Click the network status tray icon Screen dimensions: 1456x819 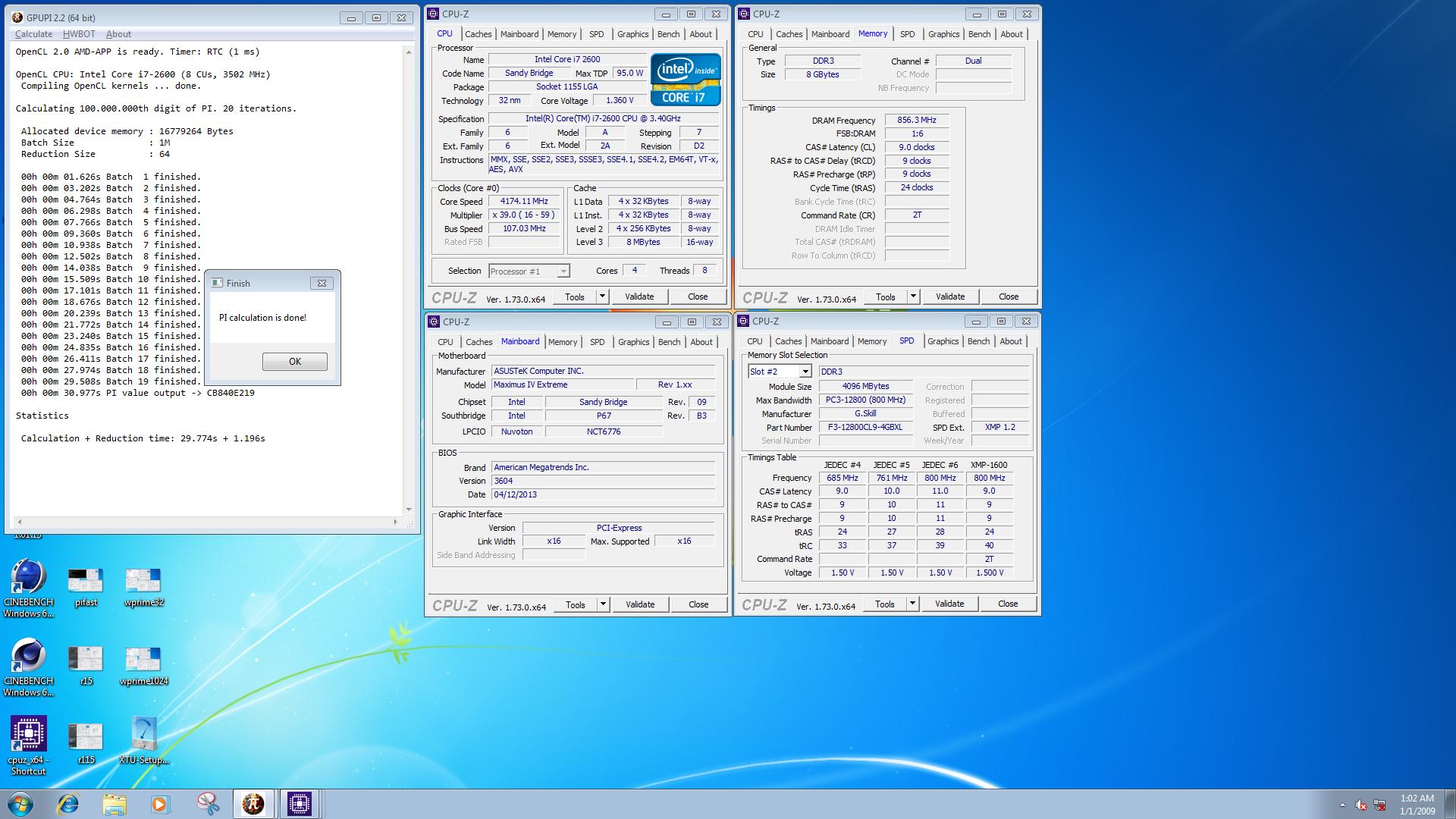(1380, 805)
